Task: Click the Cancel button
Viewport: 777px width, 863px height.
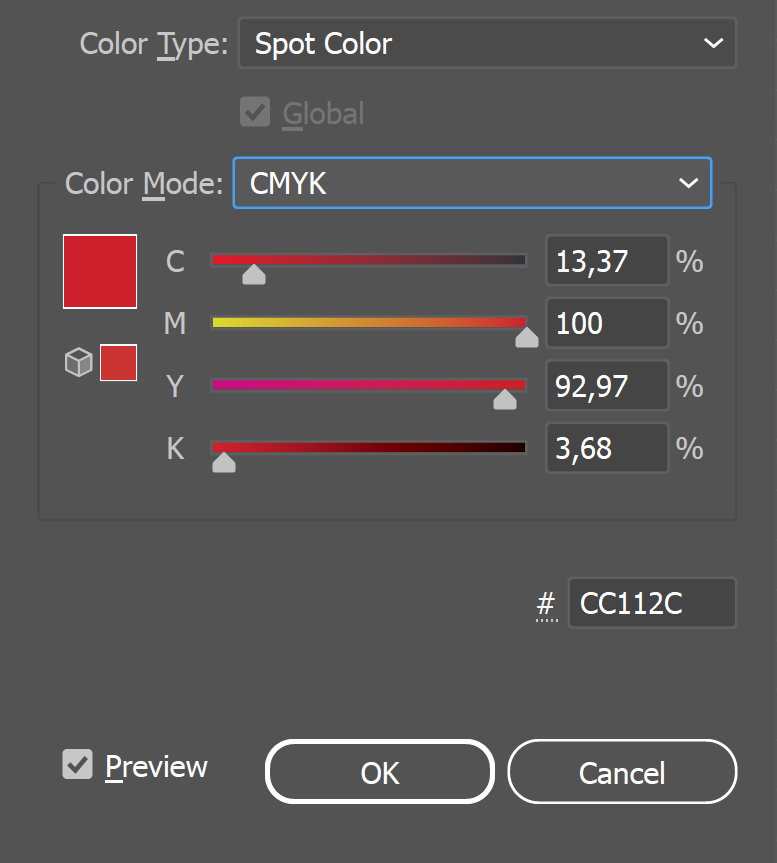Action: [x=622, y=772]
